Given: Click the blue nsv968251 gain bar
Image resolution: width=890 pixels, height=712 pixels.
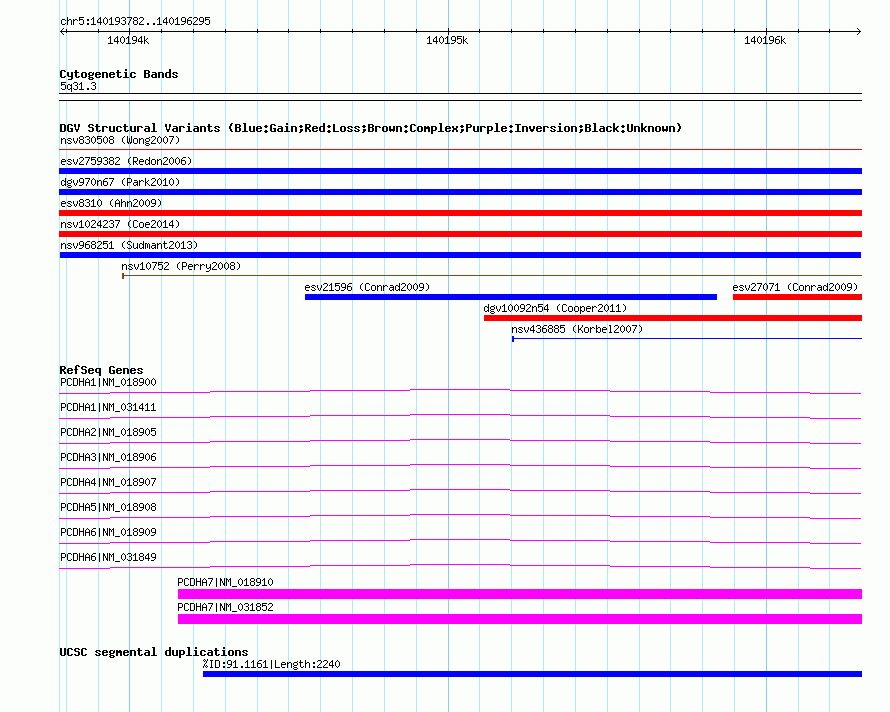Looking at the screenshot, I should click(460, 255).
